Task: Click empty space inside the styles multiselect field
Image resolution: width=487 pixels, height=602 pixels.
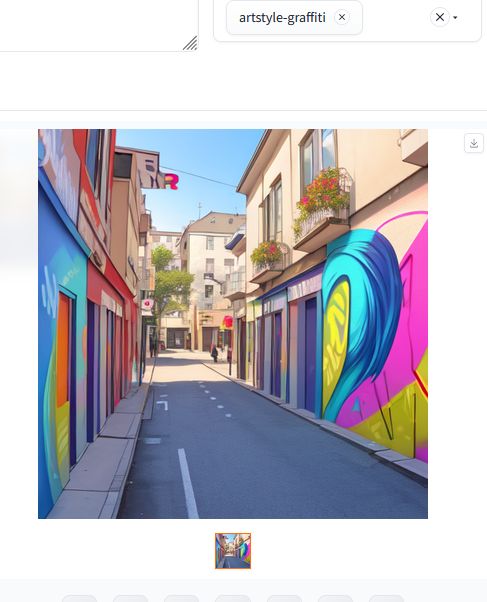Action: pyautogui.click(x=396, y=17)
